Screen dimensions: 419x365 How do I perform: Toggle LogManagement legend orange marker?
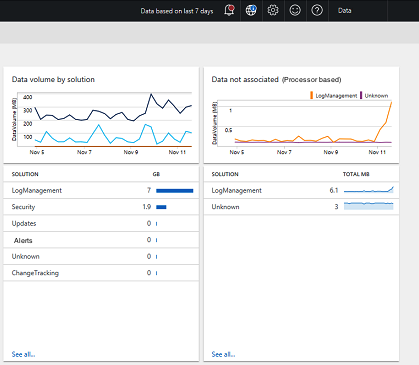click(312, 95)
